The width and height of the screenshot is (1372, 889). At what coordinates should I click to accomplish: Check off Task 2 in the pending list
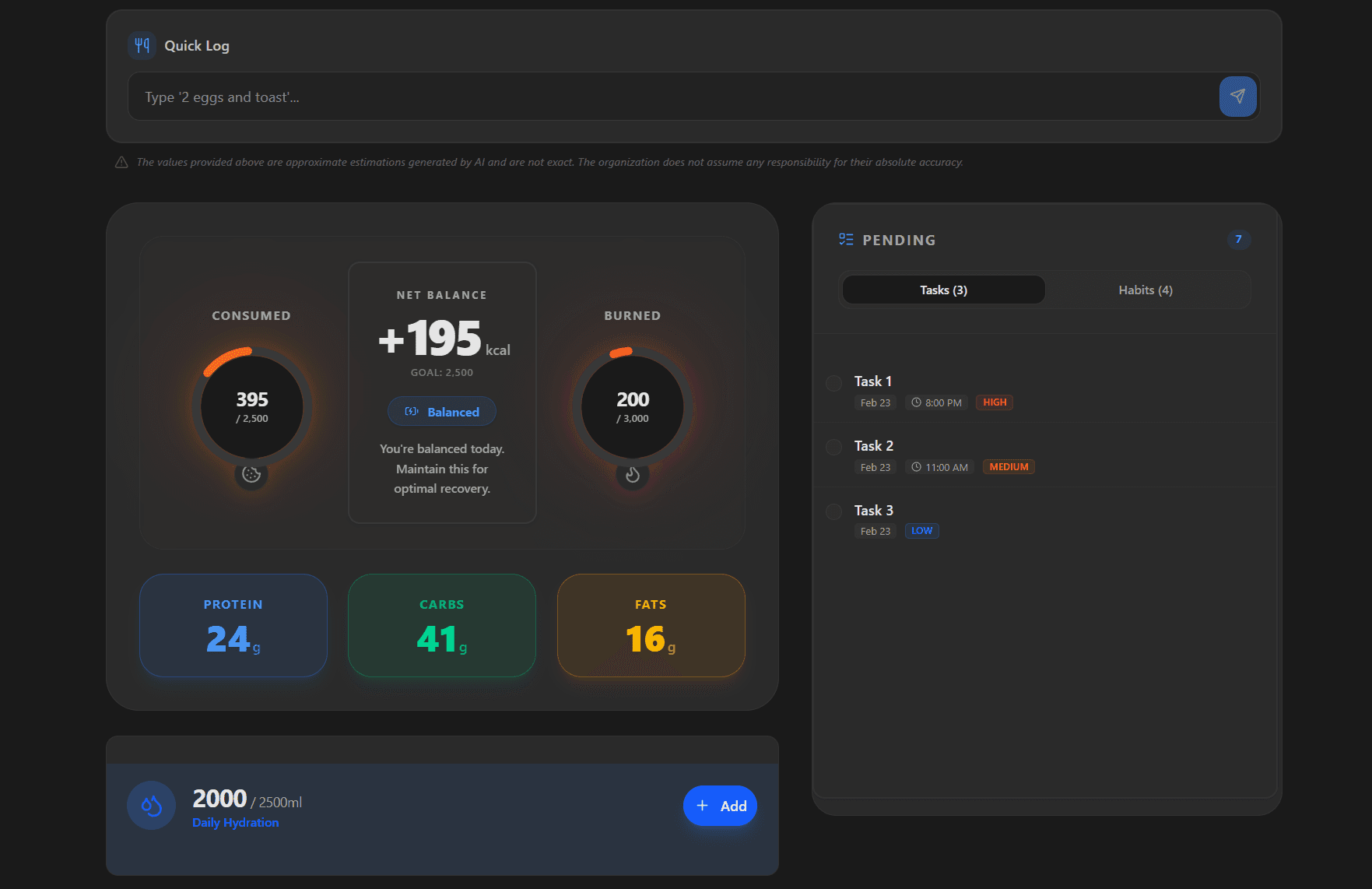coord(833,447)
